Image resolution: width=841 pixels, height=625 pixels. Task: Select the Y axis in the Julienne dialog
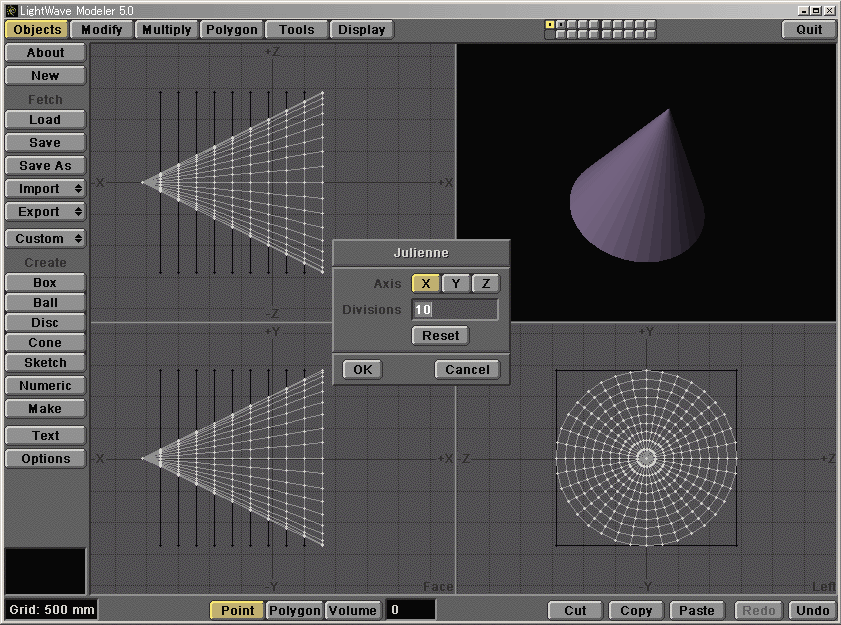(x=455, y=283)
